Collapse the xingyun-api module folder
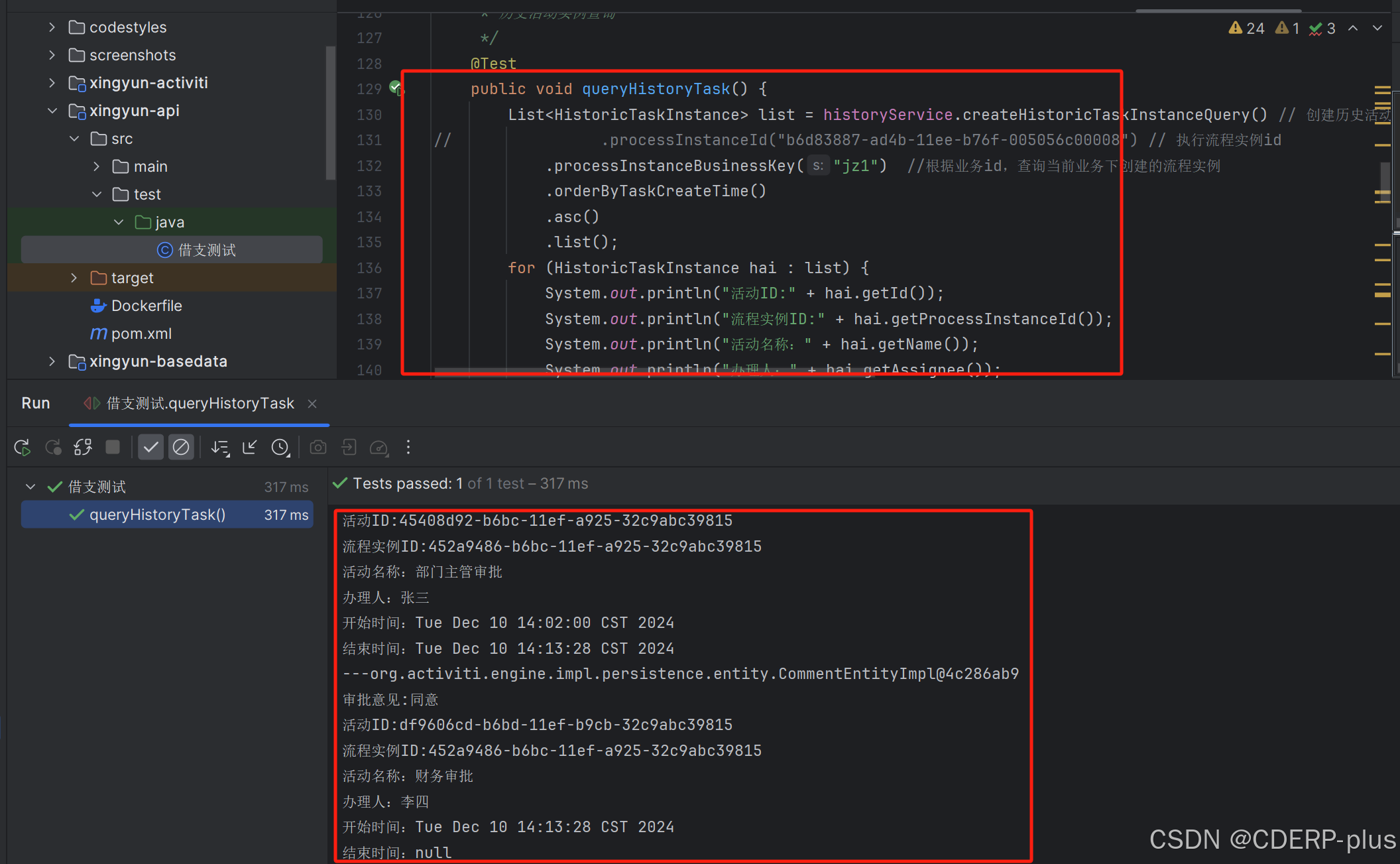This screenshot has width=1400, height=864. tap(52, 111)
